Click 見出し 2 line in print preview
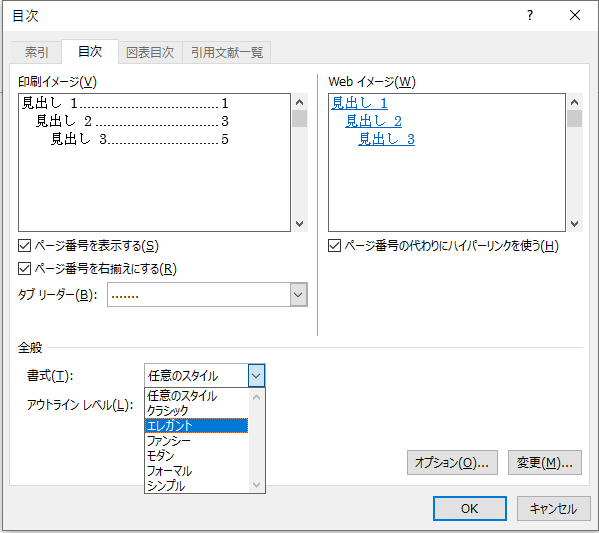This screenshot has height=533, width=599. (132, 121)
